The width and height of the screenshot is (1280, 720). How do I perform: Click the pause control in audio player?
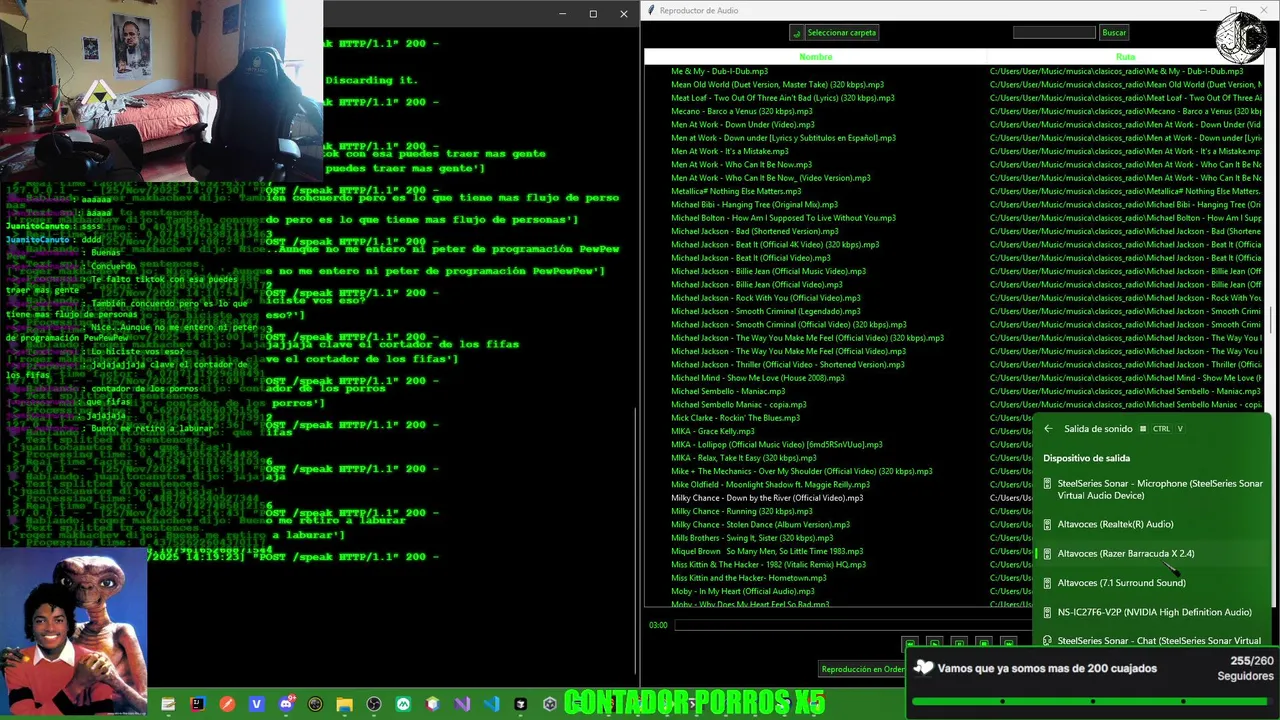[x=959, y=643]
